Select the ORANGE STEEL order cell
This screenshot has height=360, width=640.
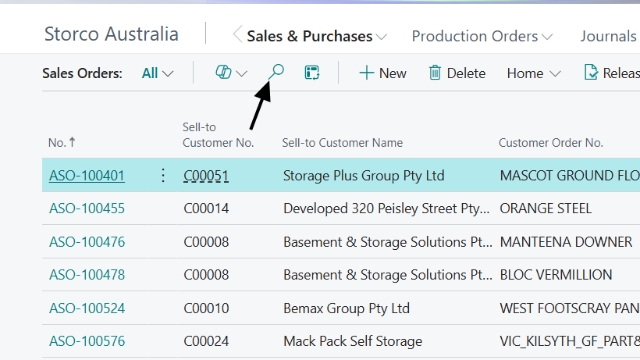(x=545, y=209)
